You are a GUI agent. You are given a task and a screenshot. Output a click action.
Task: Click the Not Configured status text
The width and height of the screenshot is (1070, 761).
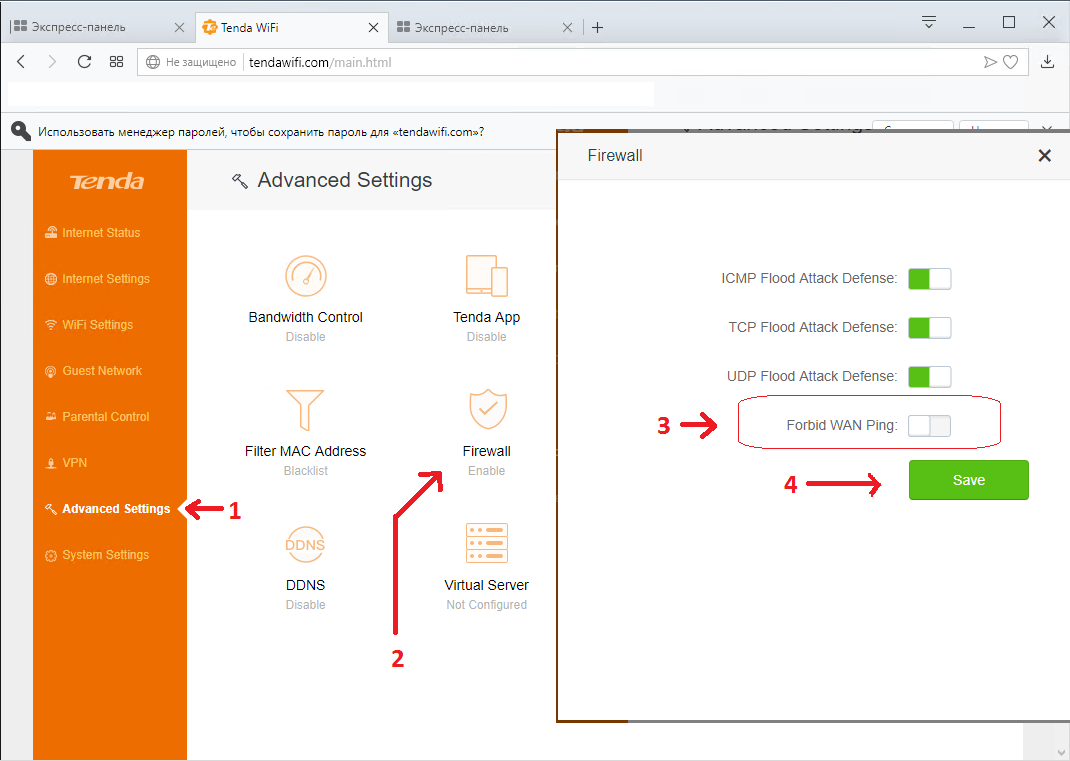(x=487, y=605)
